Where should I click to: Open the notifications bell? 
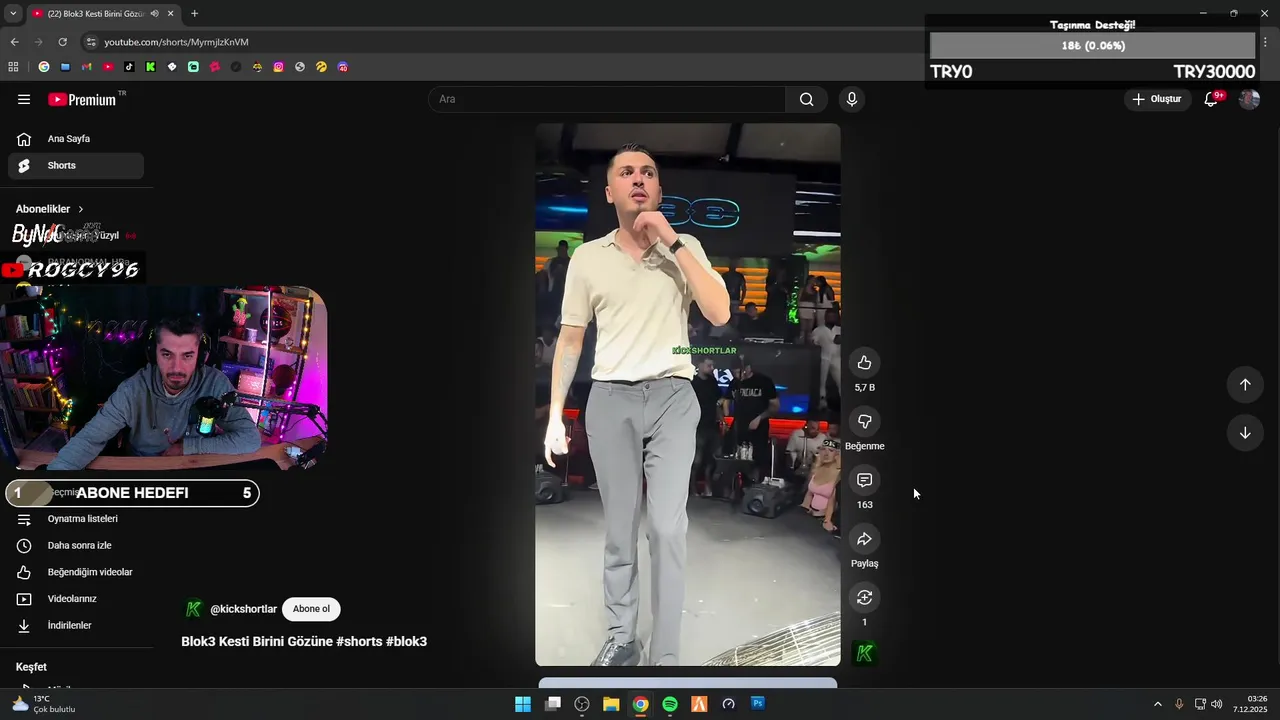coord(1211,99)
